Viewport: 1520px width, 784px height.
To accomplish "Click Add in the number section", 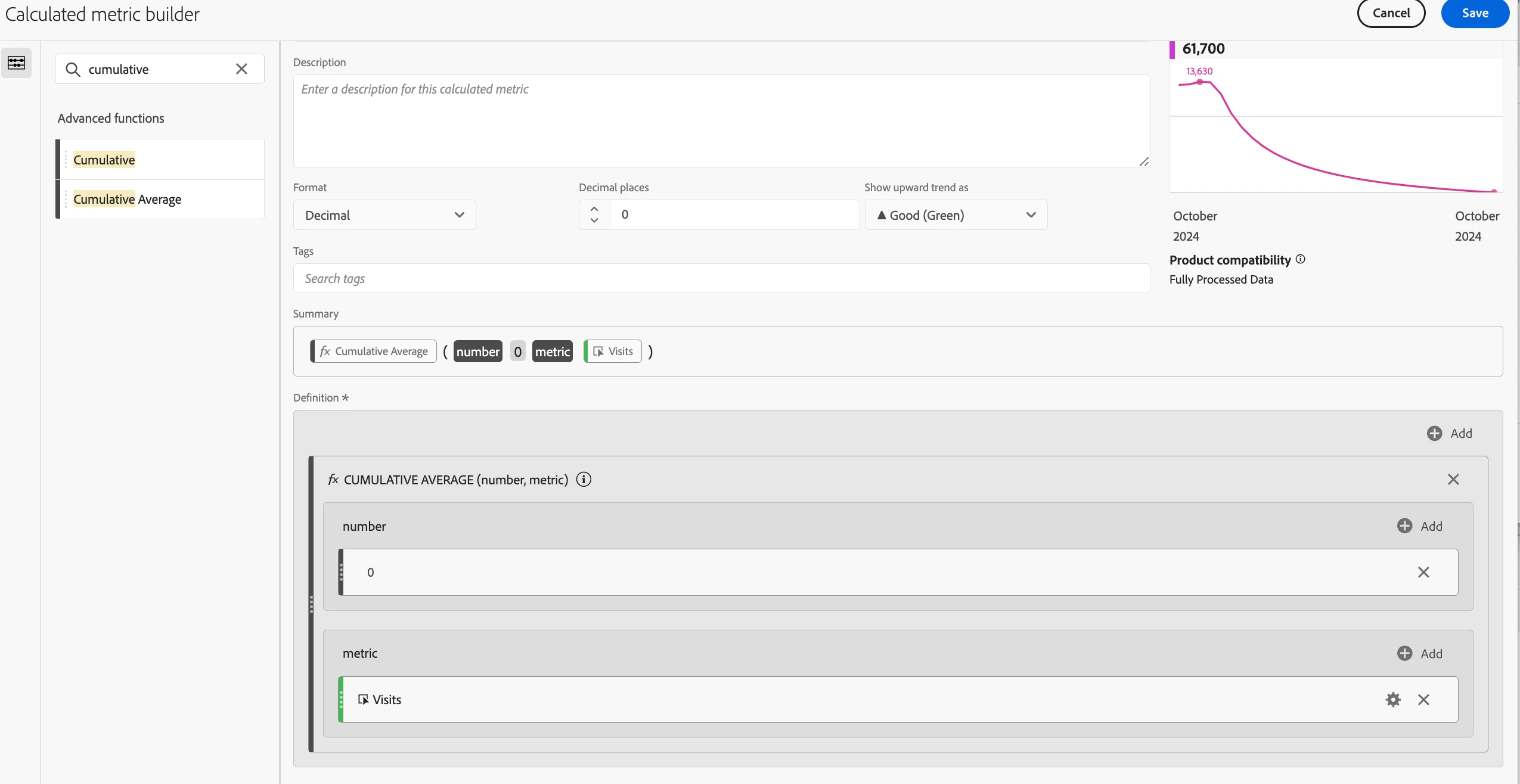I will 1419,526.
